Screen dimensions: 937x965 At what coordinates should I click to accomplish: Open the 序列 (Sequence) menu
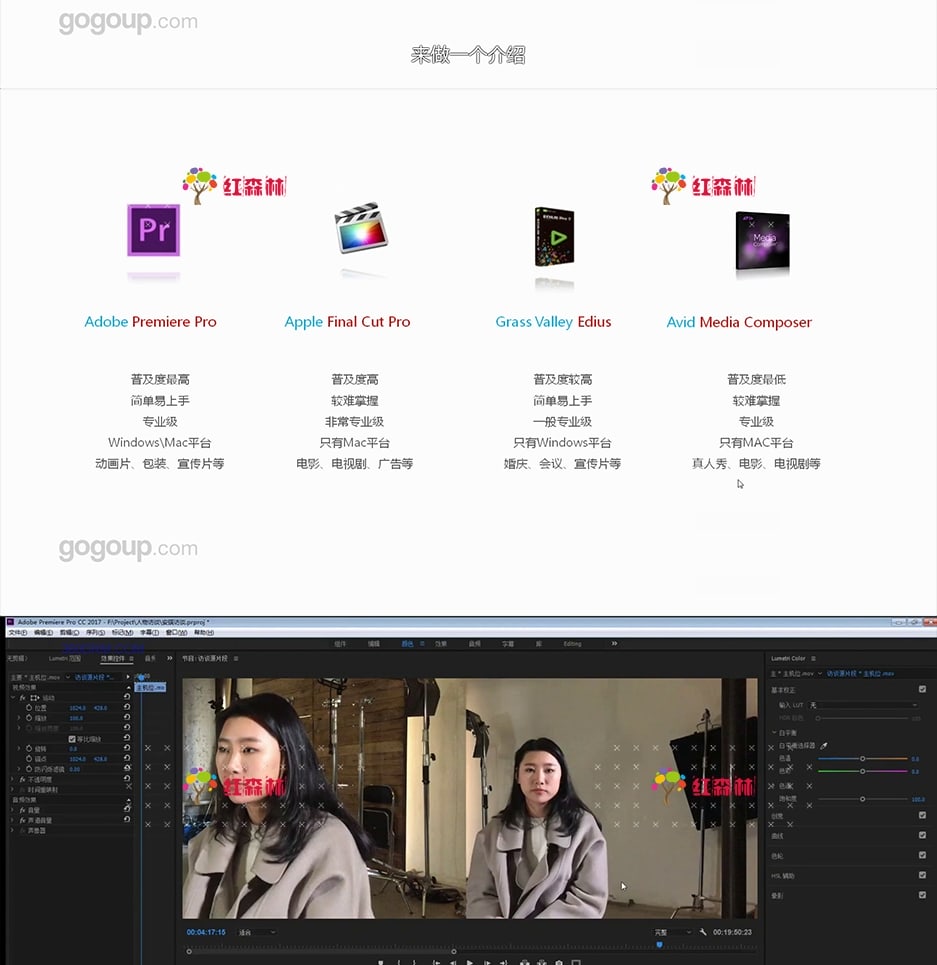click(95, 633)
